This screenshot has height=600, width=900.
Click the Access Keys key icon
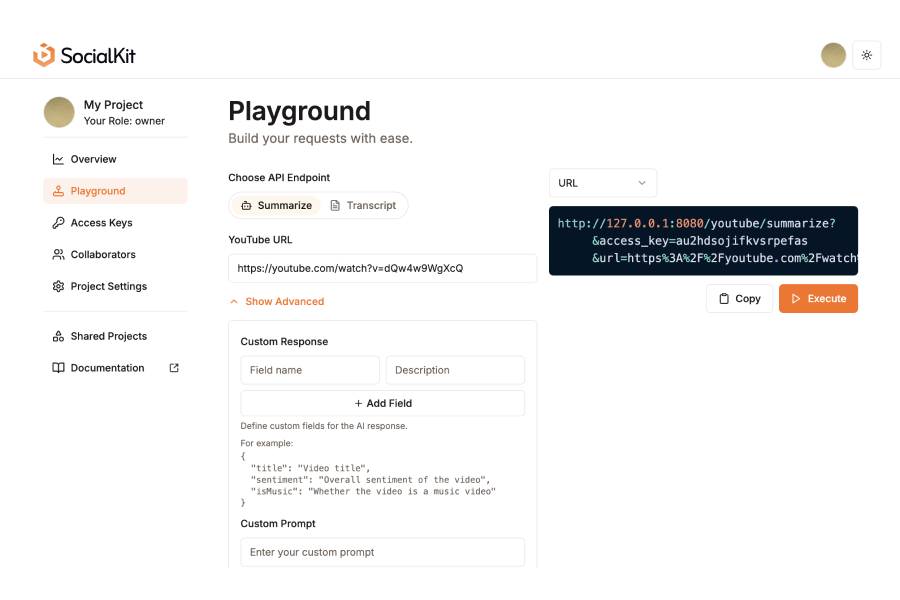tap(58, 223)
